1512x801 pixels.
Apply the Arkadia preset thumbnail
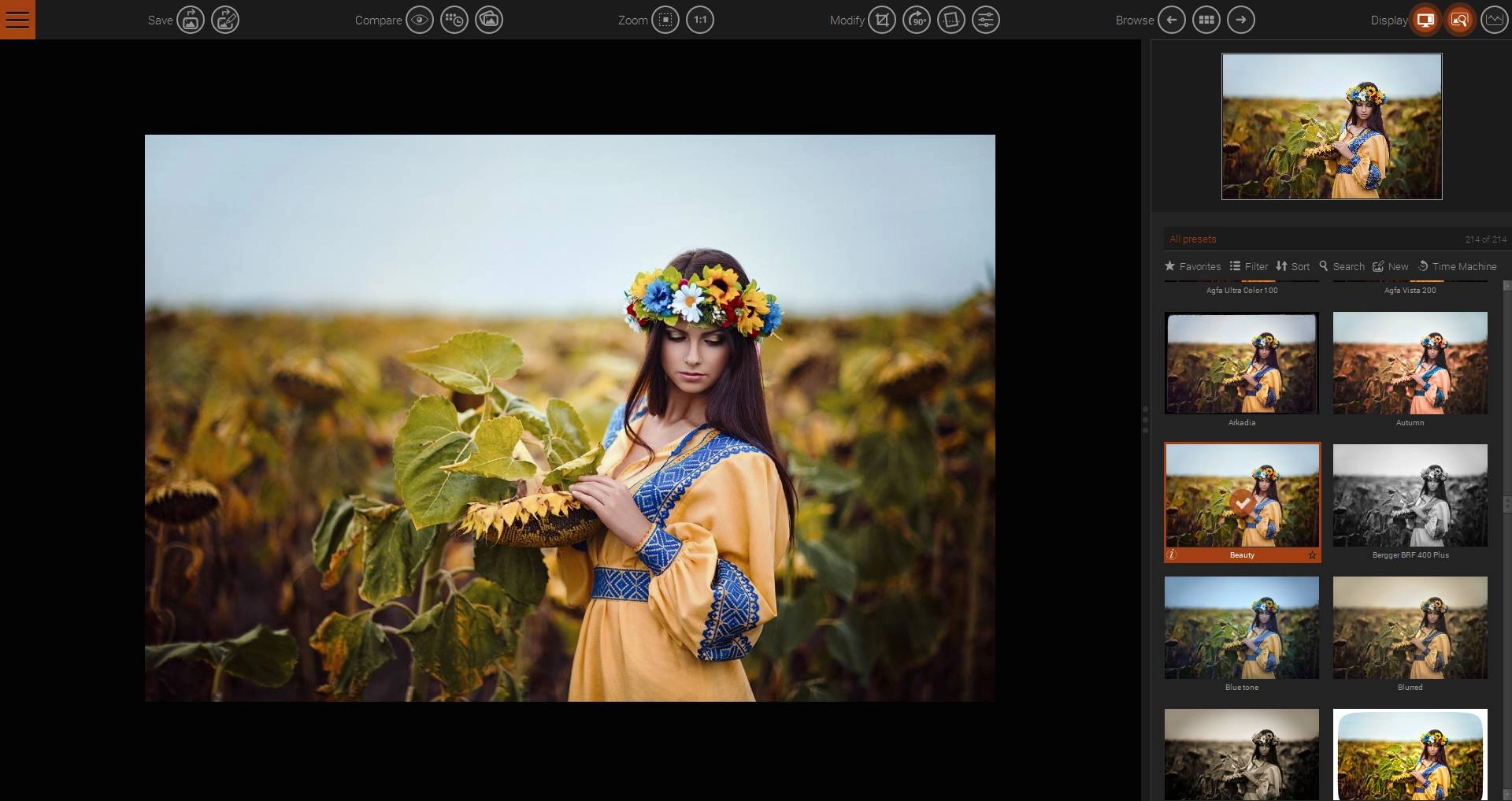(x=1242, y=363)
